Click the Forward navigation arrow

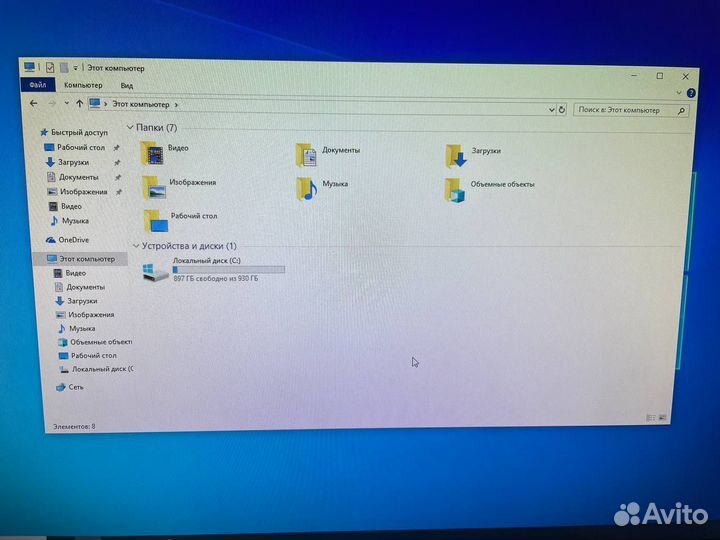pyautogui.click(x=52, y=104)
